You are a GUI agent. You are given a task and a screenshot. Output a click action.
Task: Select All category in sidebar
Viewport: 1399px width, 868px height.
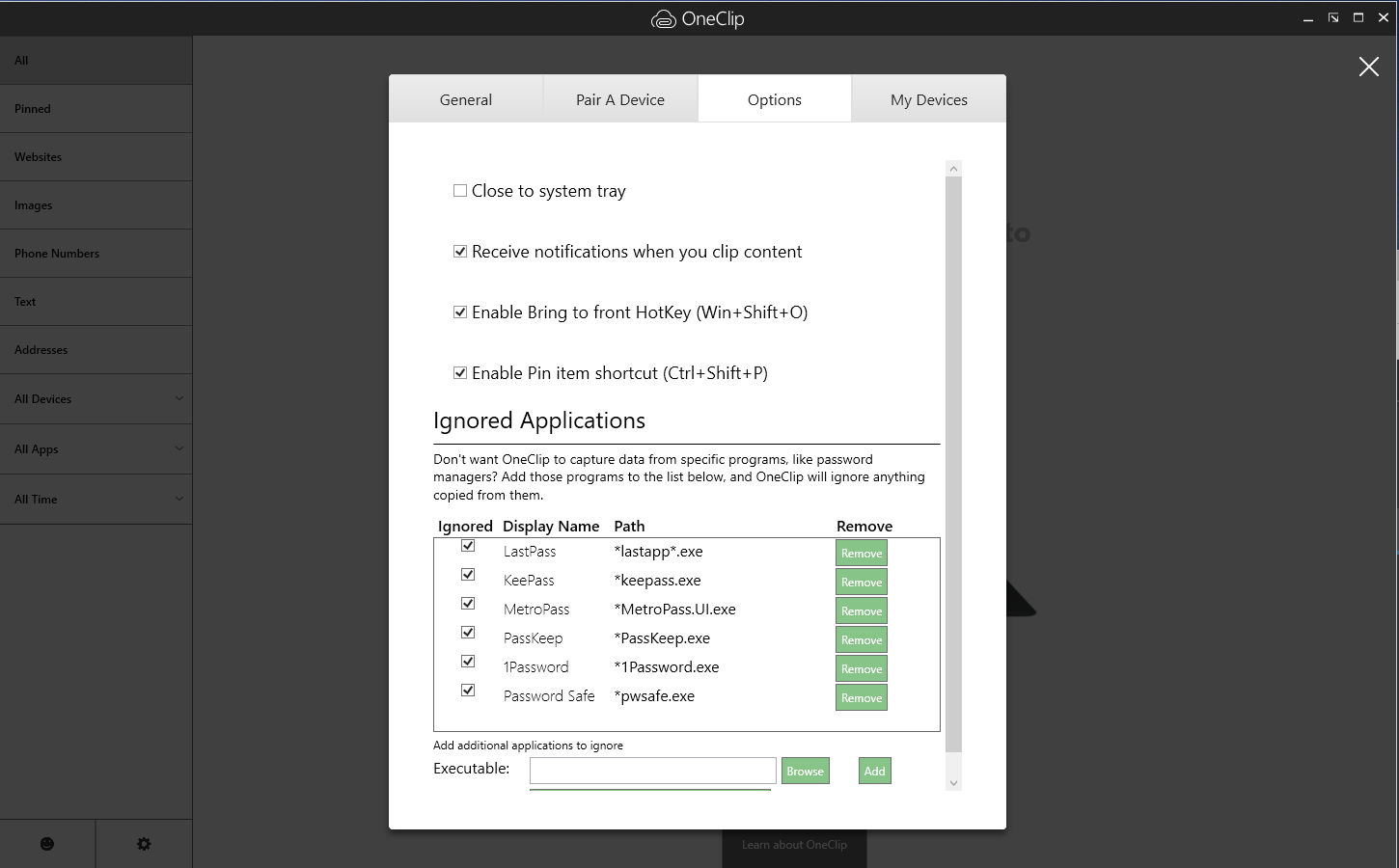[x=96, y=60]
